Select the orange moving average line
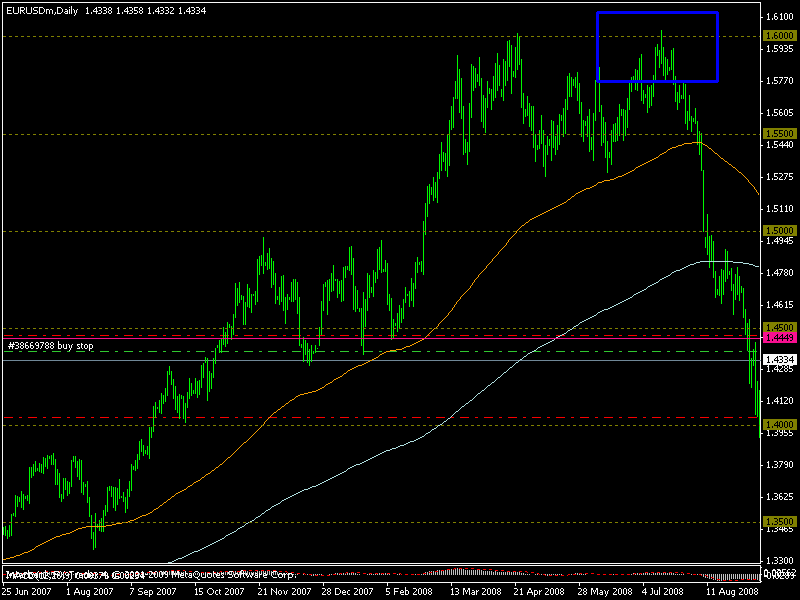The width and height of the screenshot is (800, 600). click(560, 202)
